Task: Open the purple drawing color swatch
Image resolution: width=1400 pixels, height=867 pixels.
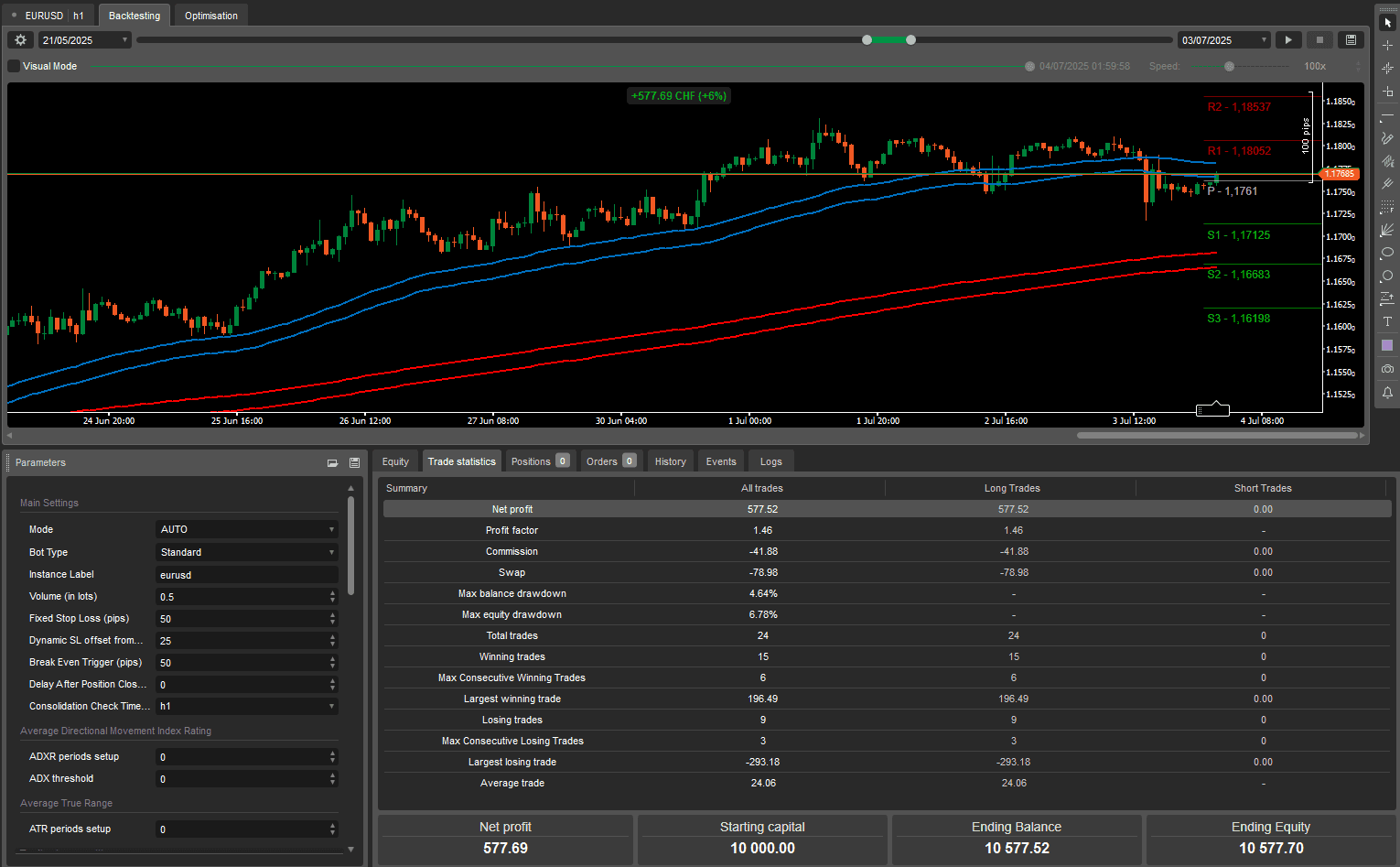Action: pyautogui.click(x=1387, y=345)
